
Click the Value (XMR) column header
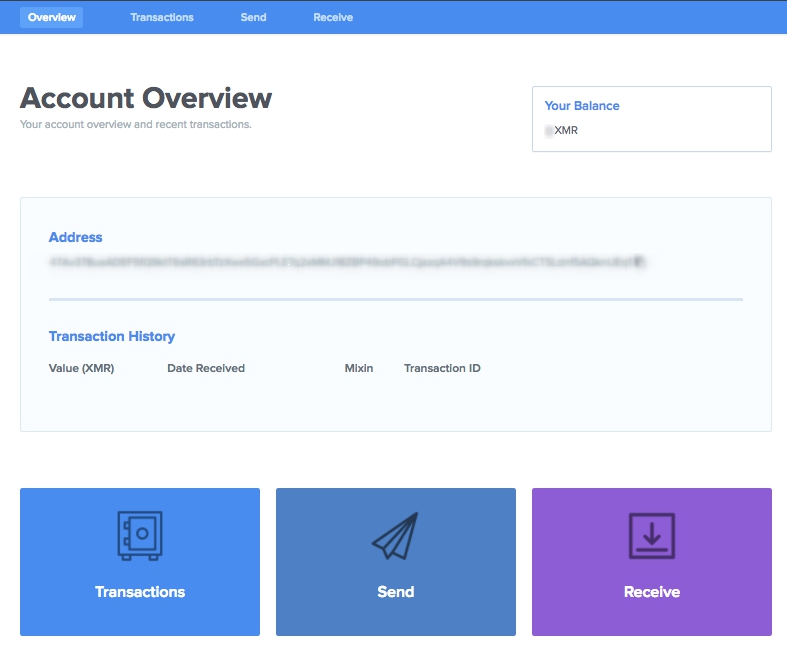[81, 368]
